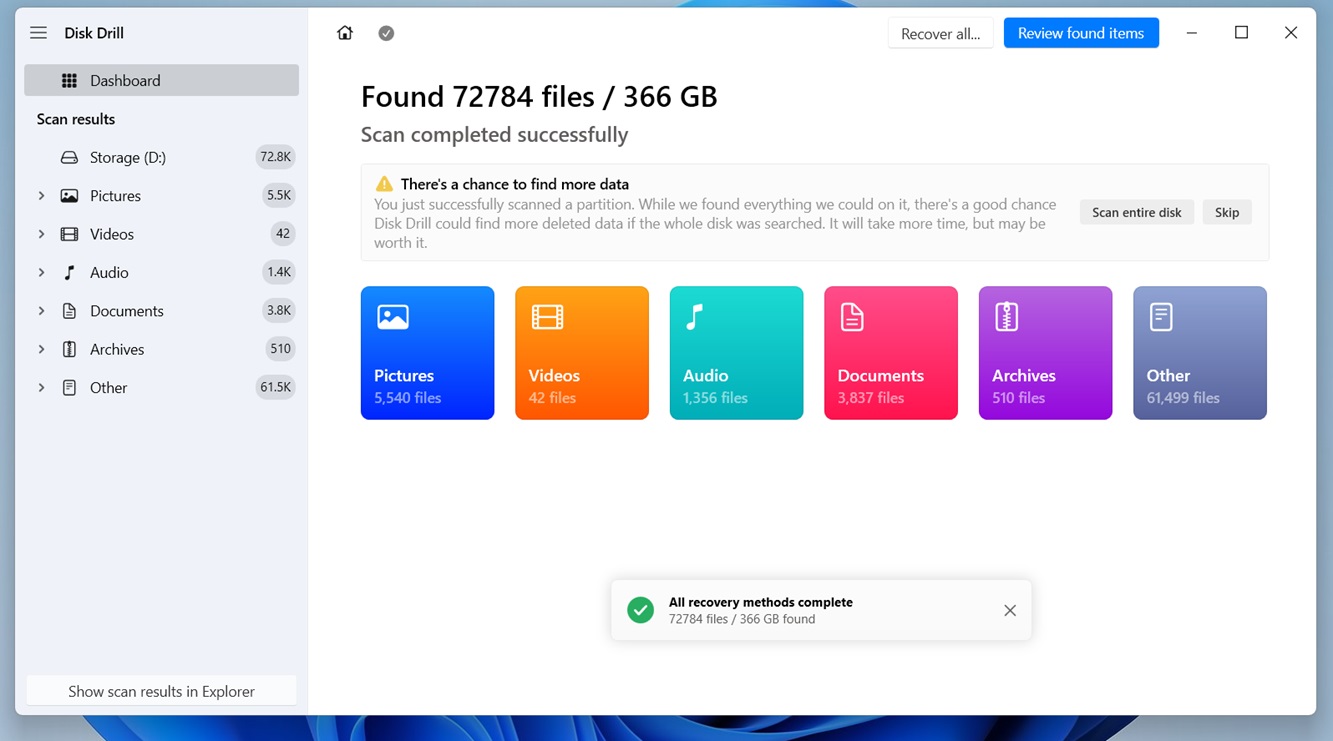Click the home icon

[x=345, y=33]
